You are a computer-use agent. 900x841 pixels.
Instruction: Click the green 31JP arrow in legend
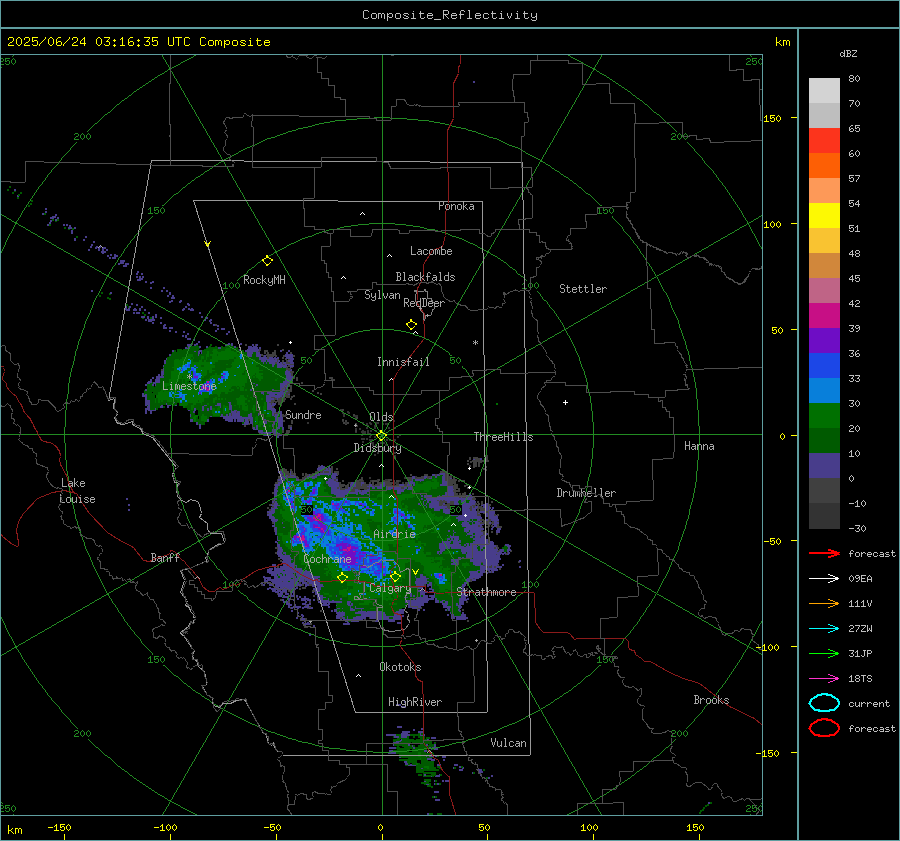click(824, 653)
